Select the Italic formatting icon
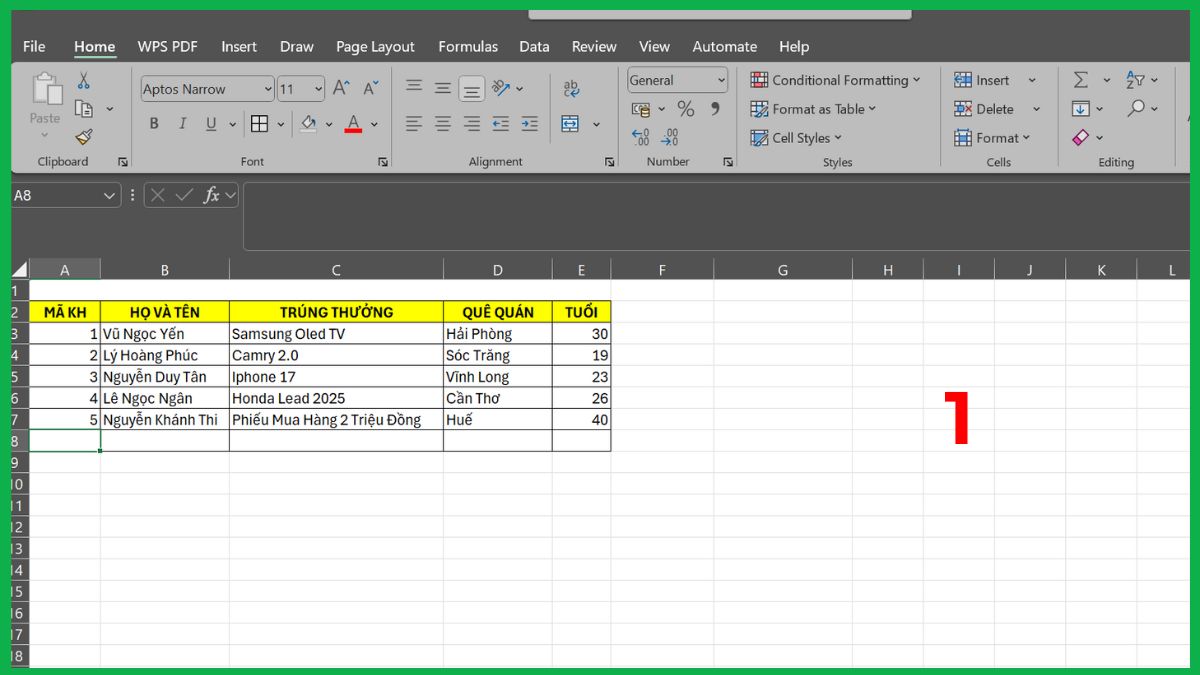 tap(182, 123)
